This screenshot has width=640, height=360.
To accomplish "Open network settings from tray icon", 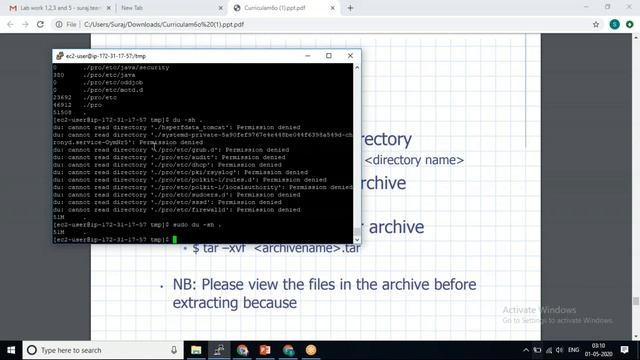I will 549,350.
